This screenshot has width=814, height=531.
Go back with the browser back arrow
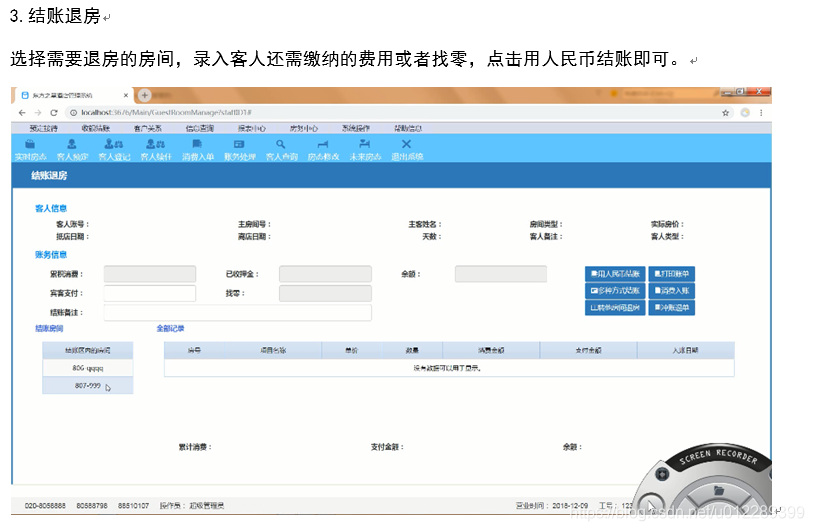tap(22, 113)
